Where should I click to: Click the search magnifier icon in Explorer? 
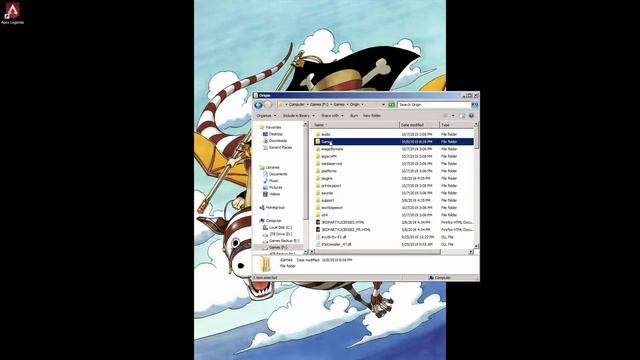click(475, 105)
